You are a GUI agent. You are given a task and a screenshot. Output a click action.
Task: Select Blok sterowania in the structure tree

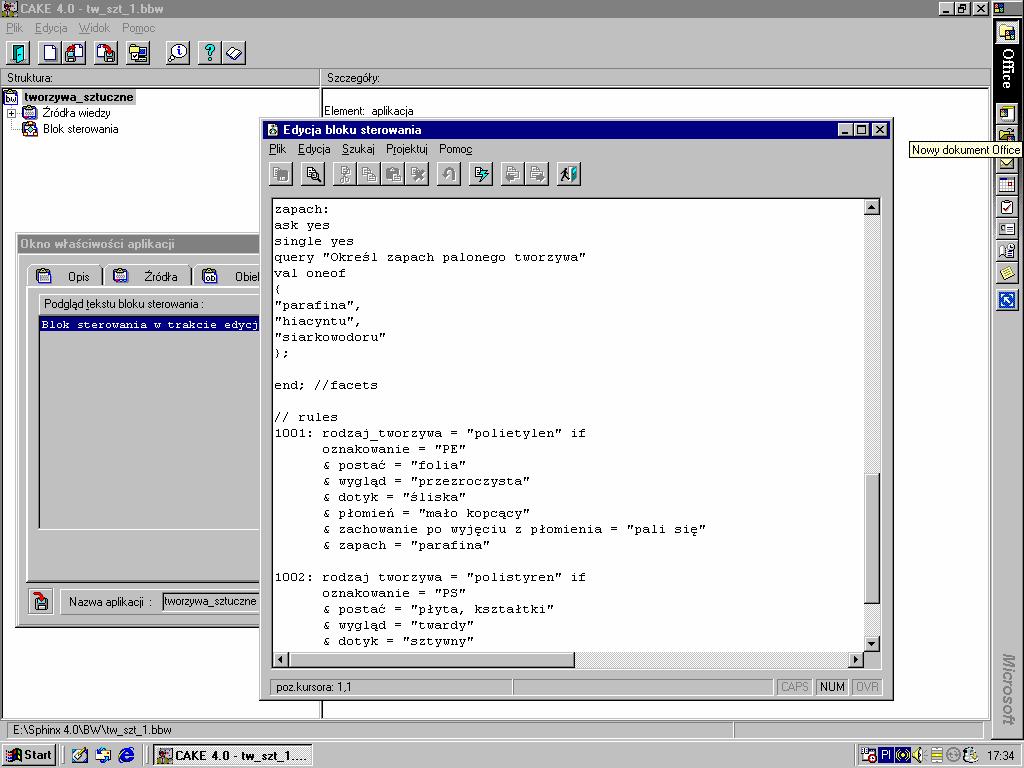tap(80, 129)
